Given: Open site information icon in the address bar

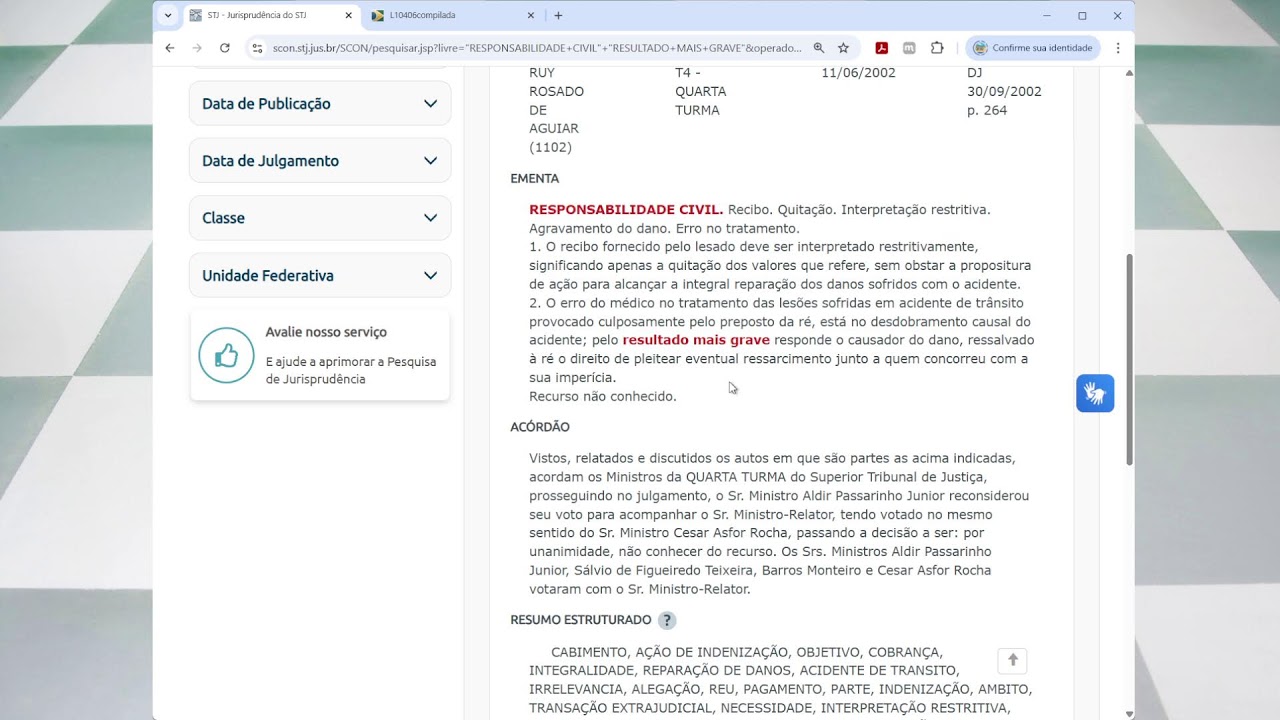Looking at the screenshot, I should [x=257, y=48].
